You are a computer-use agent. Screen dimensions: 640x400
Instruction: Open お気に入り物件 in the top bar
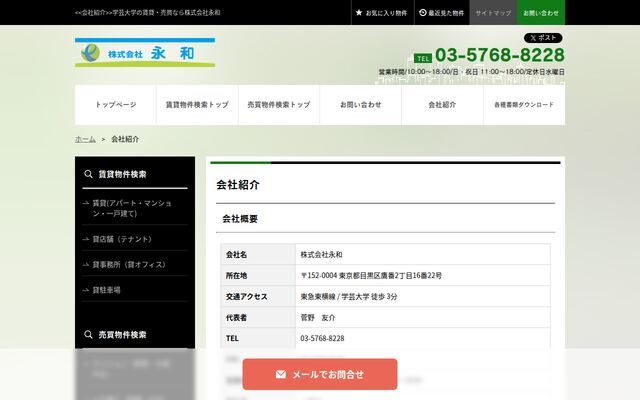382,13
